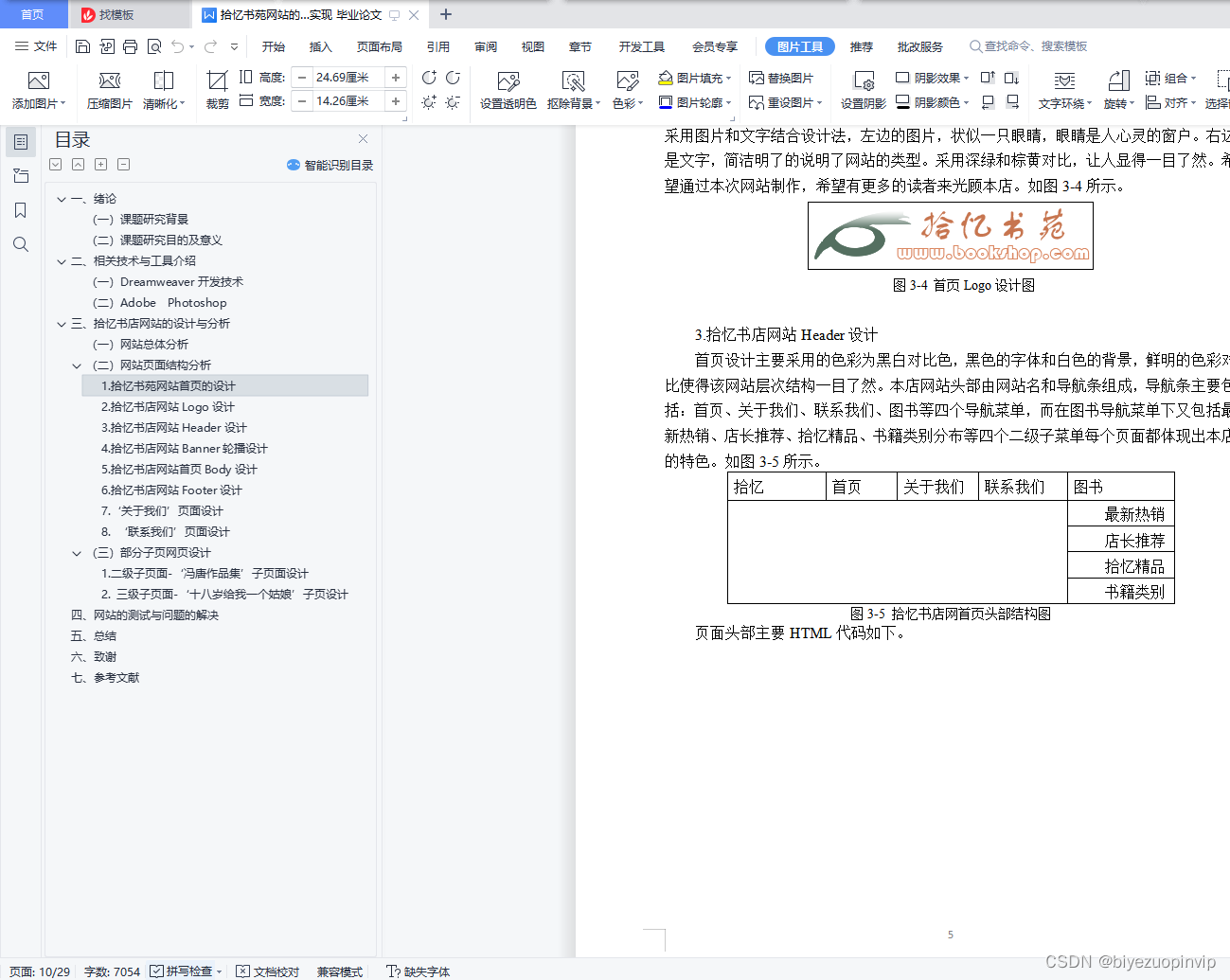This screenshot has height=980, width=1230.
Task: Nudge shadow right icon
Action: pos(1011,101)
